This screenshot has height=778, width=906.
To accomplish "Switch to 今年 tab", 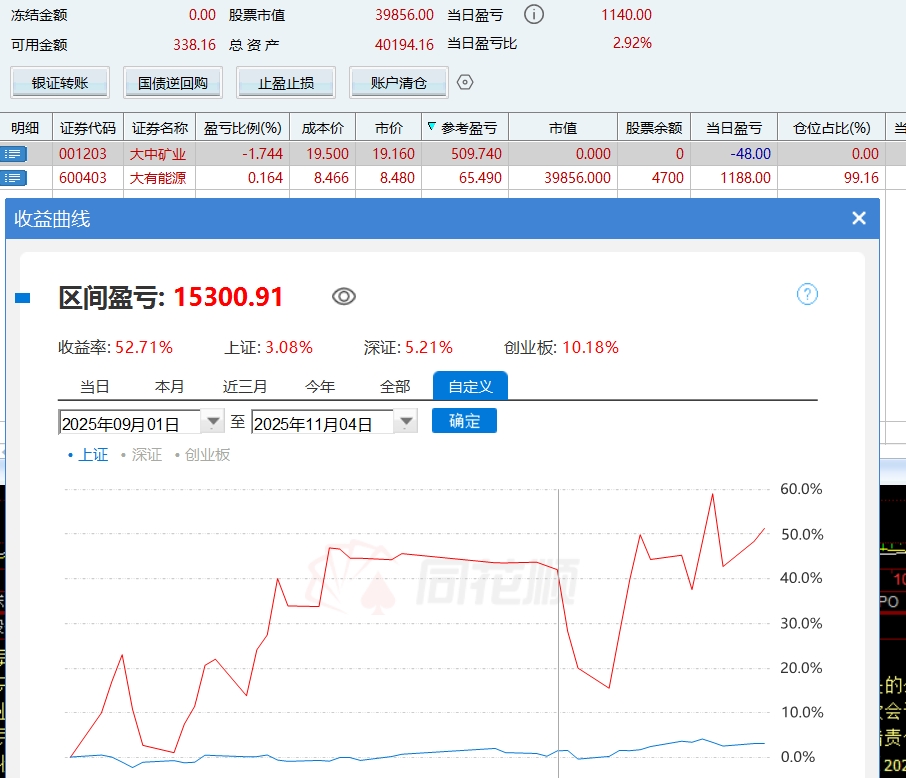I will click(320, 386).
